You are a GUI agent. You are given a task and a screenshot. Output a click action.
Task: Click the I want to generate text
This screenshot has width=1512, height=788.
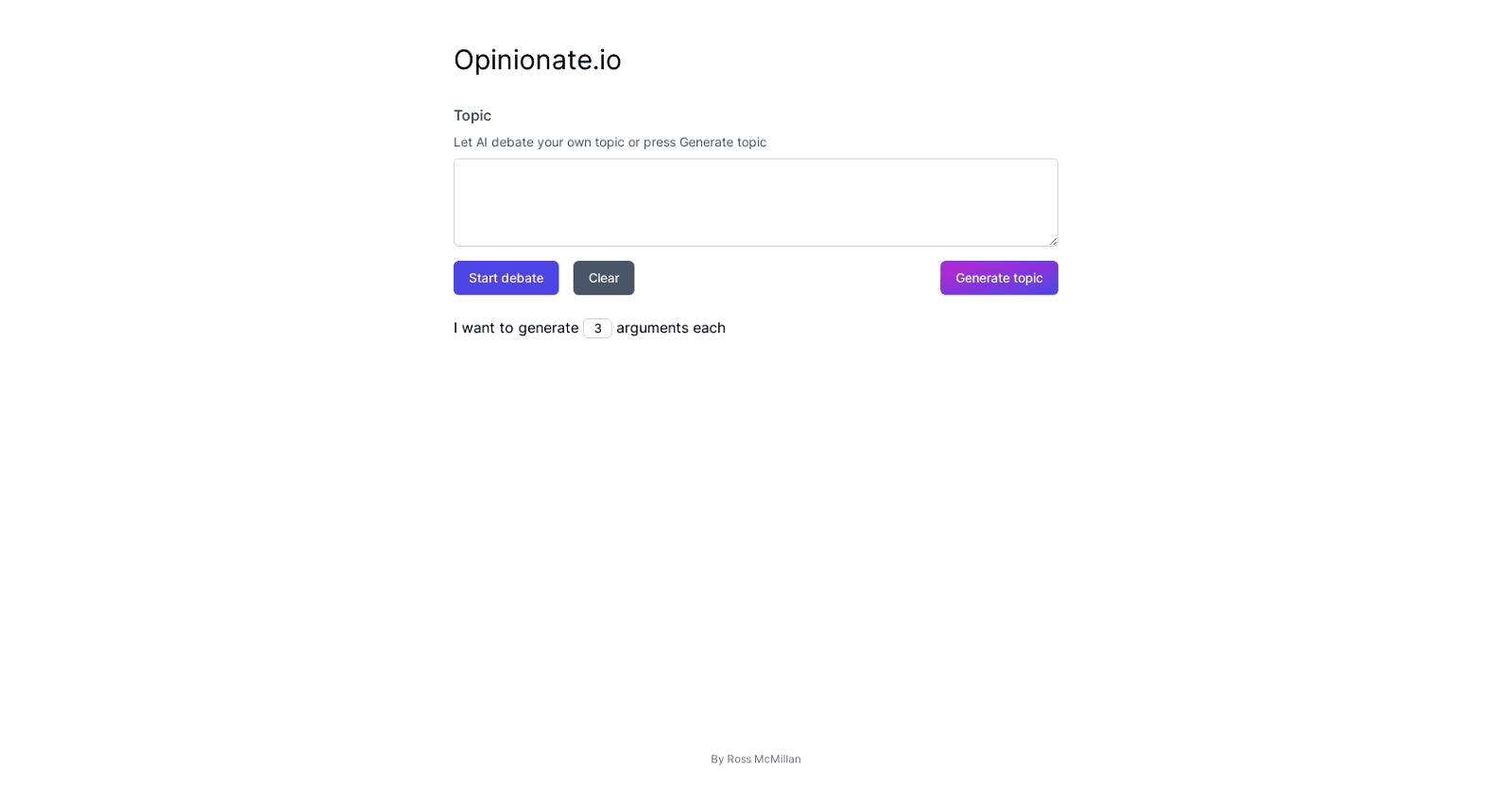click(516, 328)
